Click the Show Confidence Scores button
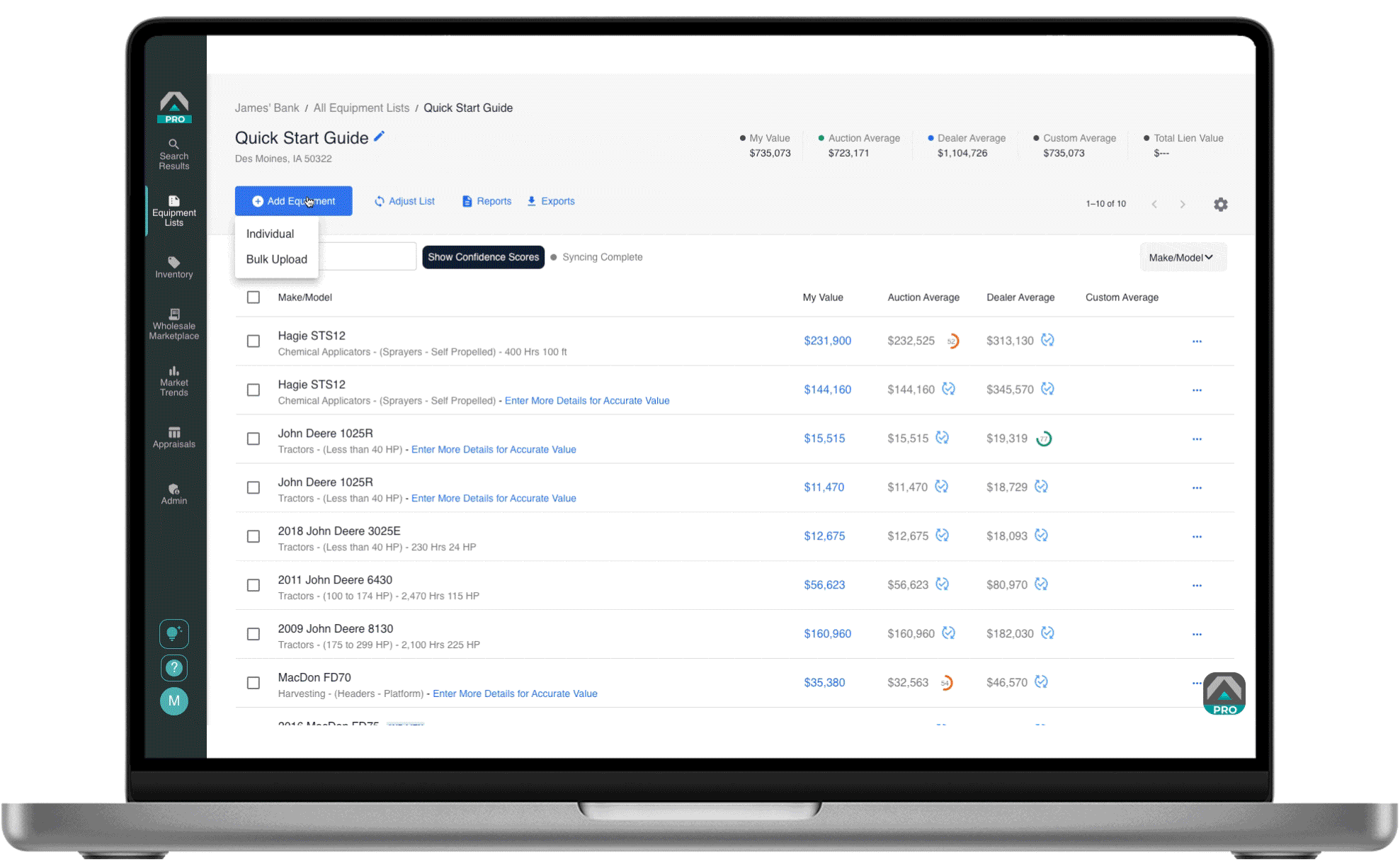Image resolution: width=1400 pixels, height=867 pixels. (x=483, y=257)
